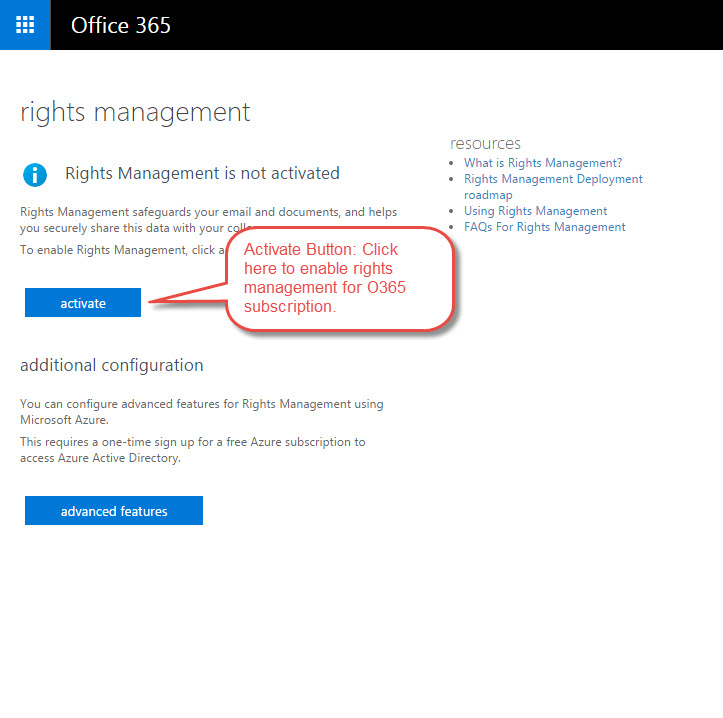Open the Office 365 app launcher grid
This screenshot has height=718, width=723.
[25, 25]
